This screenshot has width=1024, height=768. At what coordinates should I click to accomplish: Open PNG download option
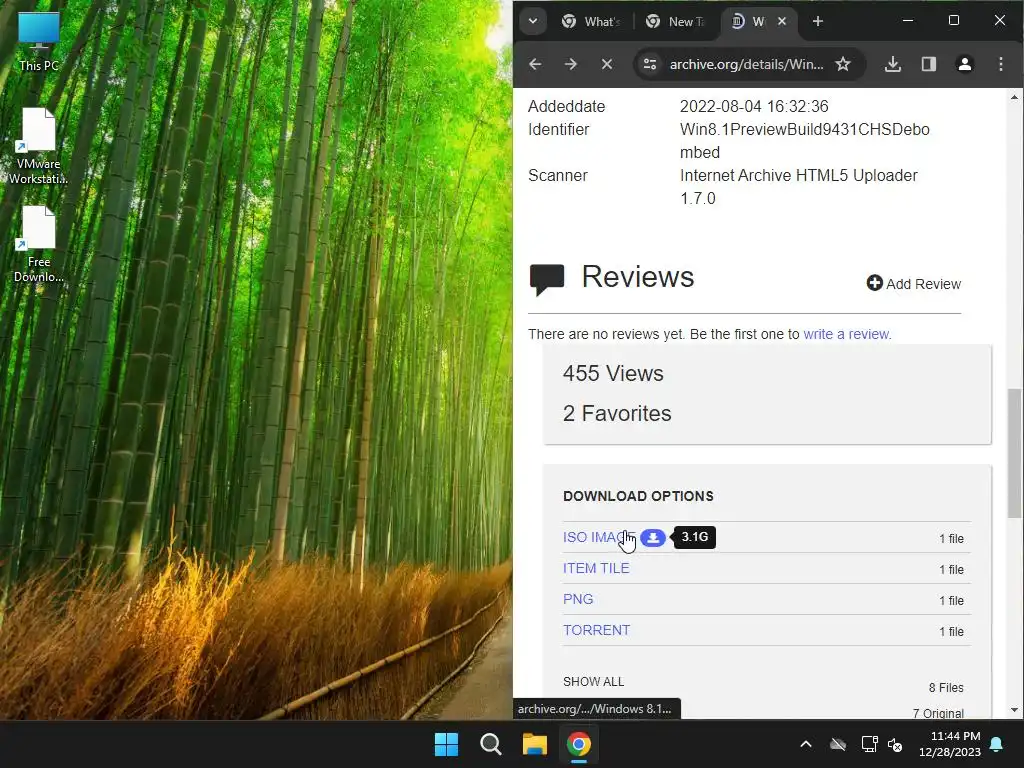[578, 599]
